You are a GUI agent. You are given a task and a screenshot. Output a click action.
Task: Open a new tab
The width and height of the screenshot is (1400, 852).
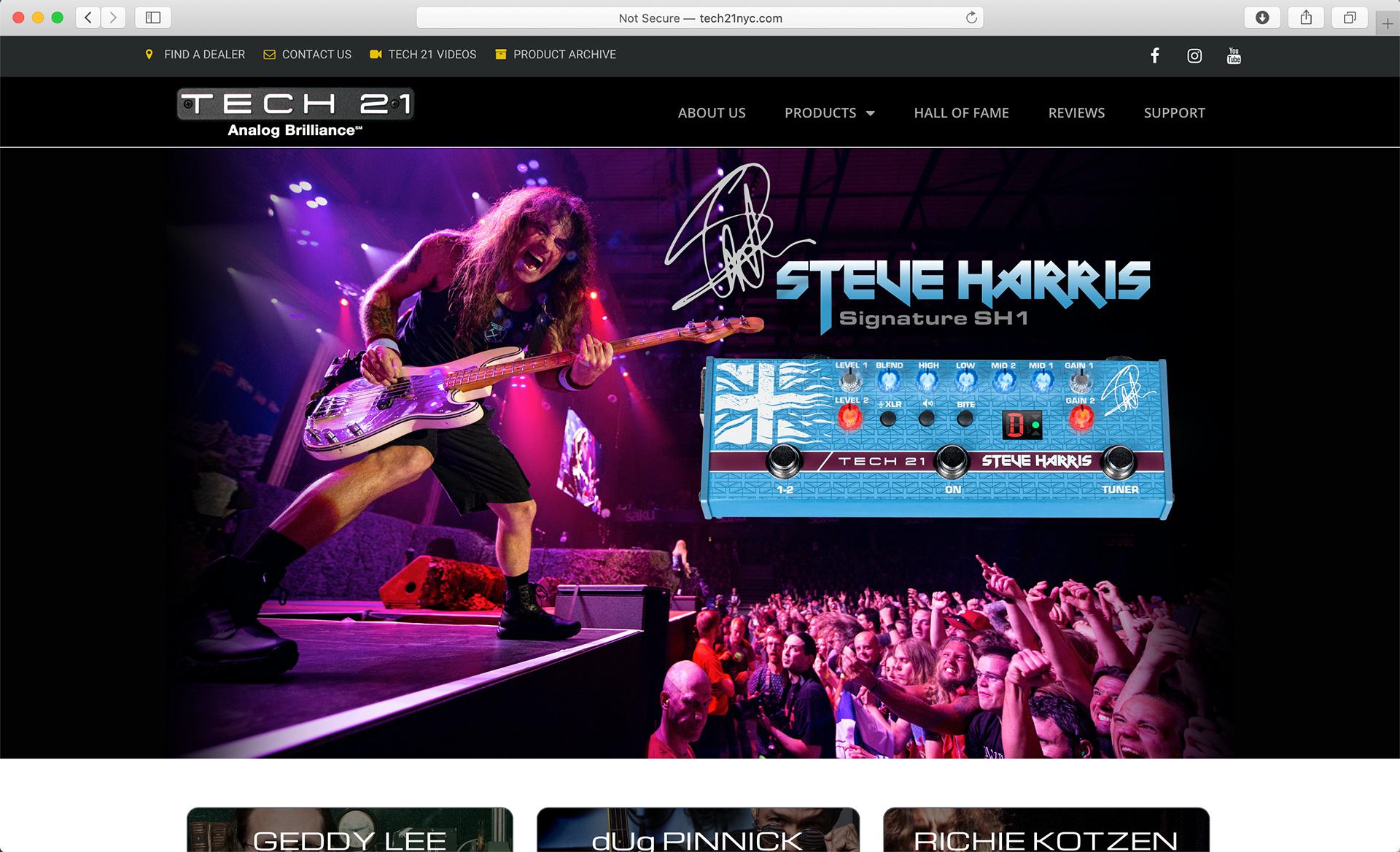pos(1388,23)
